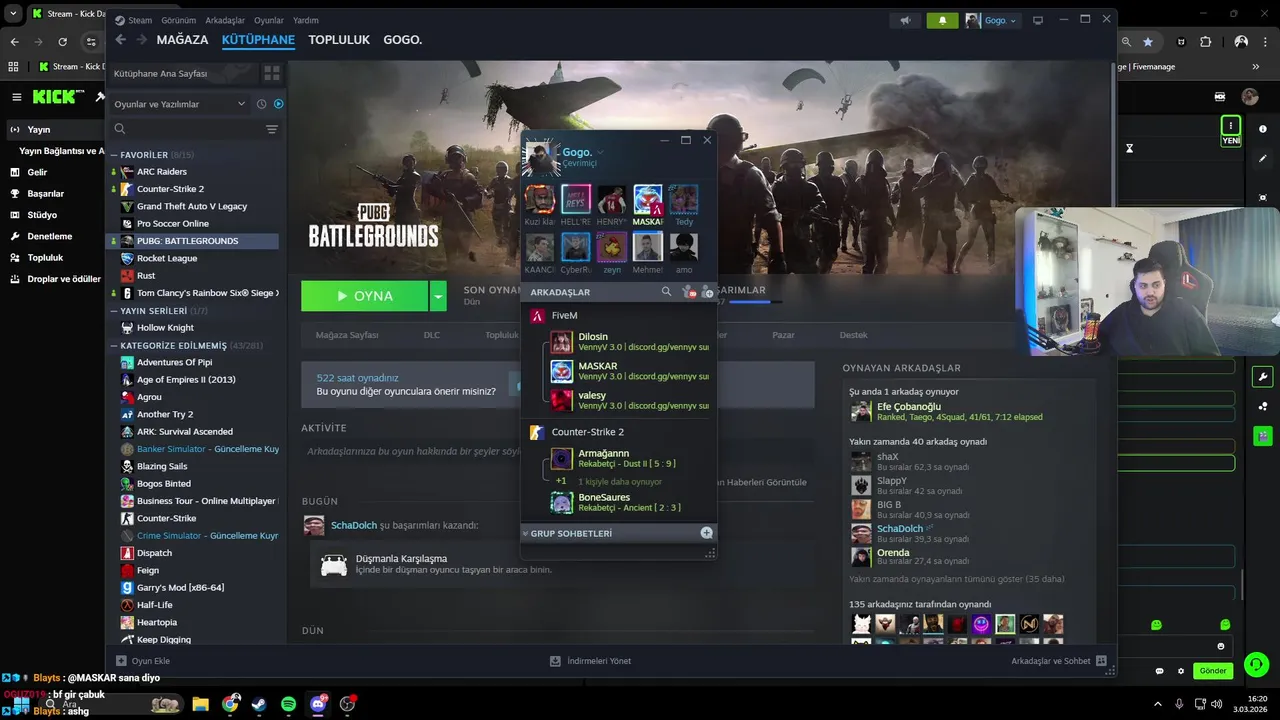Expand the green Oyna button dropdown arrow

tap(437, 296)
